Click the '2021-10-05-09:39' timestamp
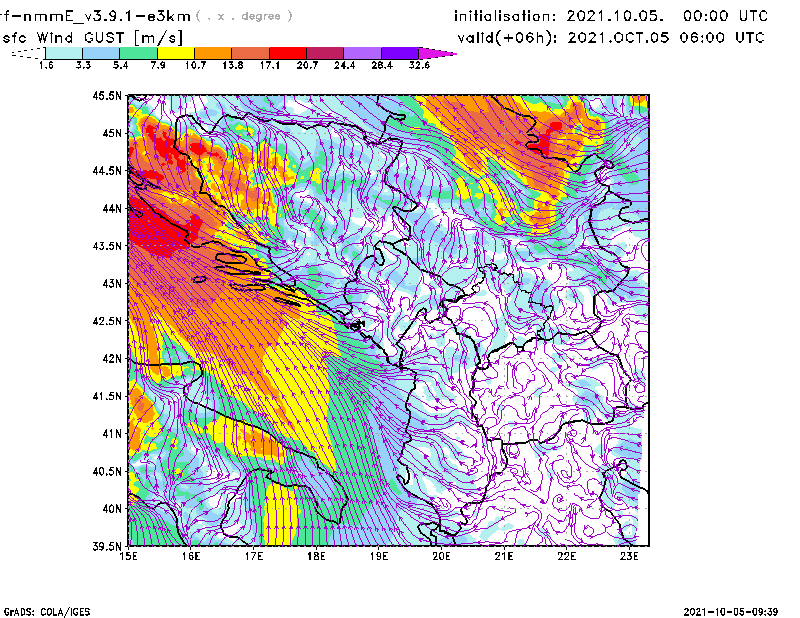800x618 pixels. tap(731, 612)
